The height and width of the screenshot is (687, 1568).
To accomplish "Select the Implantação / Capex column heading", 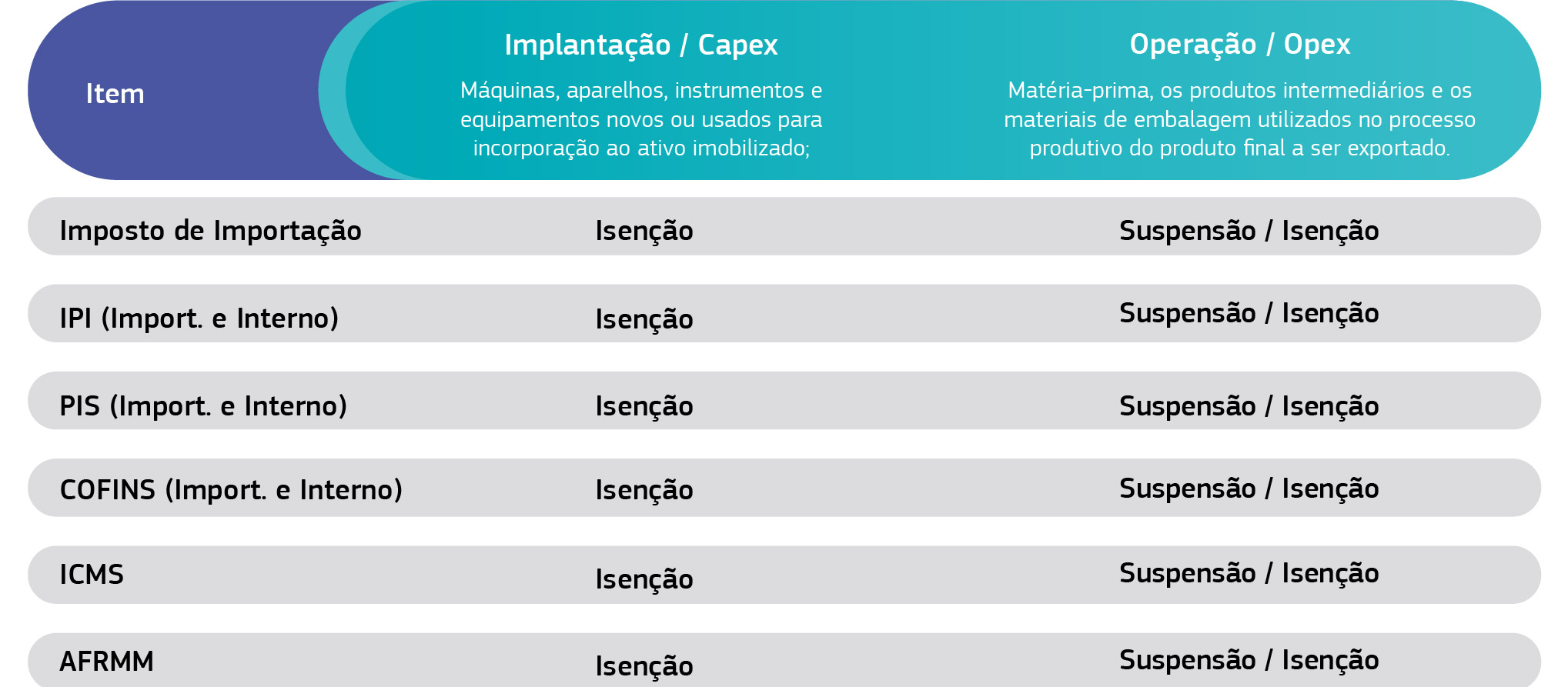I will [641, 45].
